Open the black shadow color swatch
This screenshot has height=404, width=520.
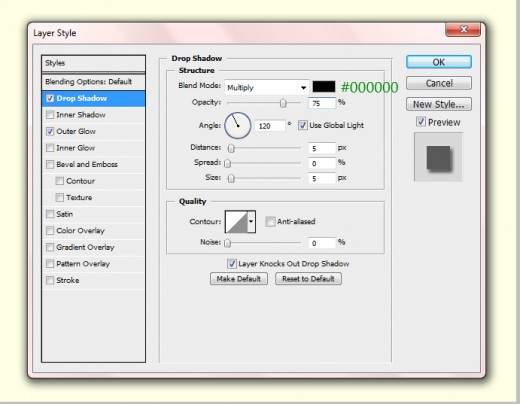[324, 87]
